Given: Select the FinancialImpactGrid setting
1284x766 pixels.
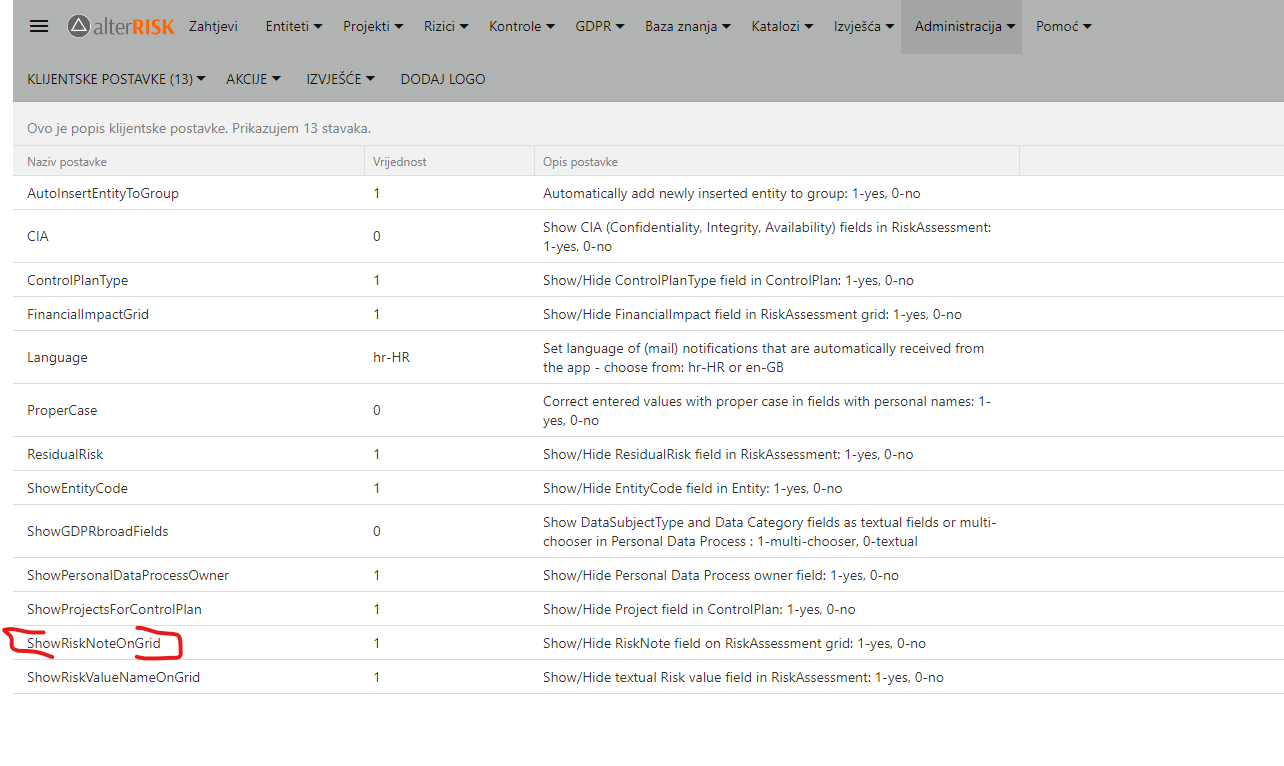Looking at the screenshot, I should 88,314.
